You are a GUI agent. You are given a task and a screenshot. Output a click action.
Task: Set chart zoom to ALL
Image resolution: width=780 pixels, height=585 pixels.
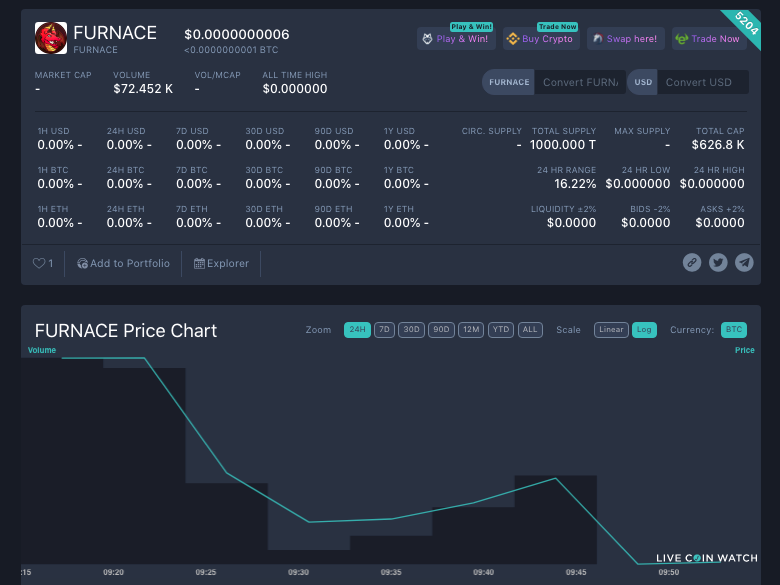pyautogui.click(x=530, y=330)
